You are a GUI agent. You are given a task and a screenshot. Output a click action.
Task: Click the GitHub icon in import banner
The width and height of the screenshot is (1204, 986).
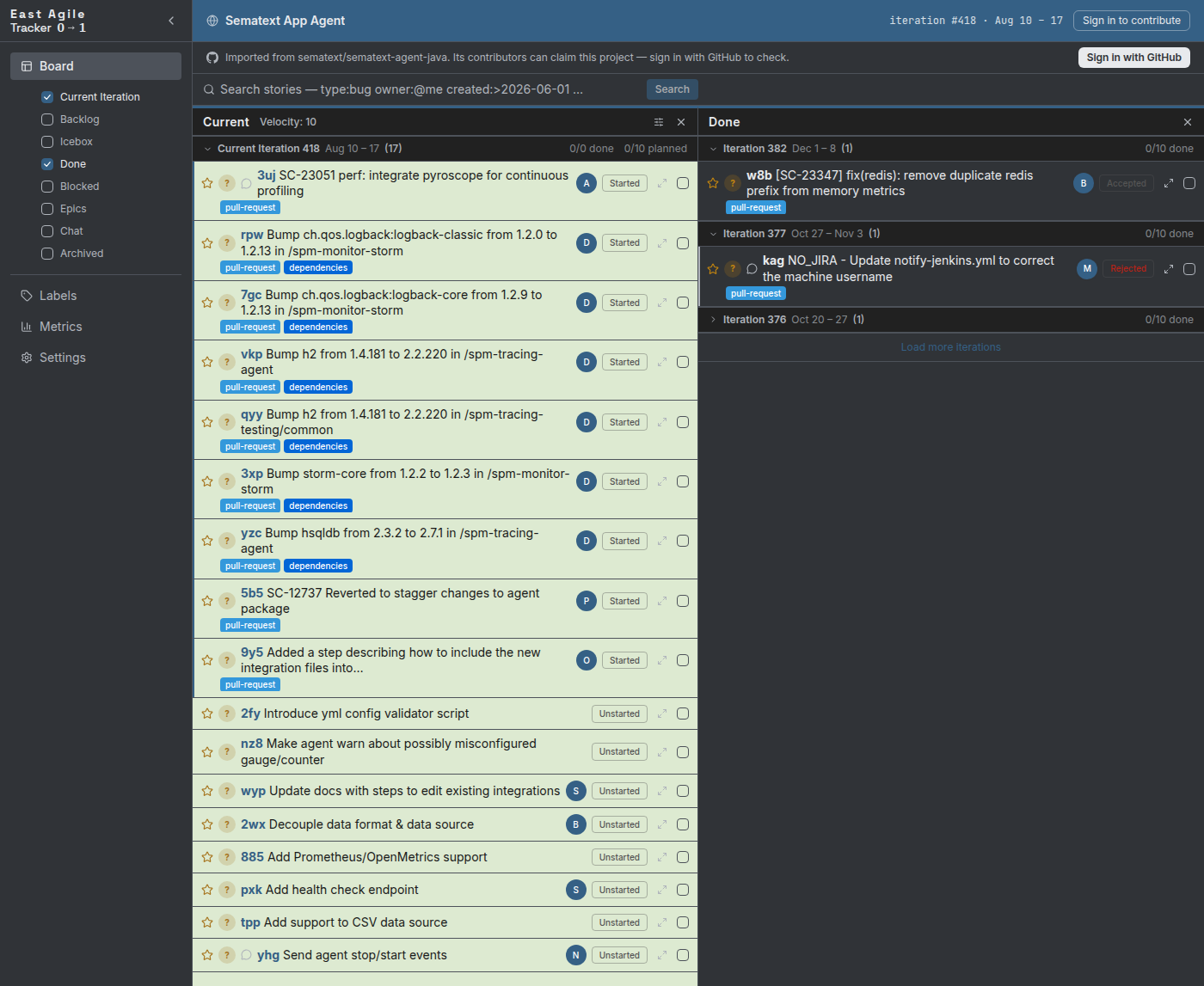pos(212,58)
